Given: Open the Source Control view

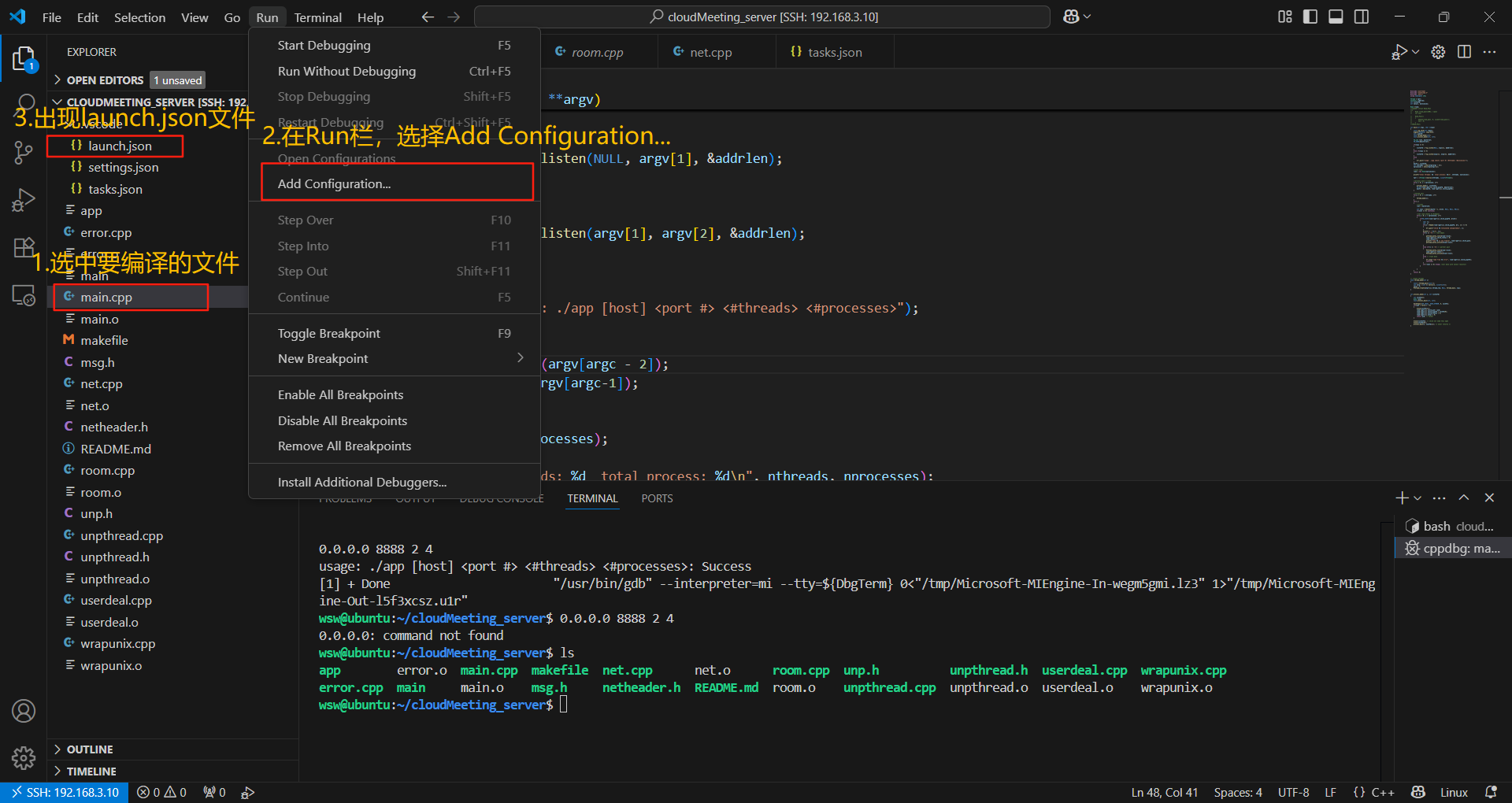Looking at the screenshot, I should coord(24,153).
